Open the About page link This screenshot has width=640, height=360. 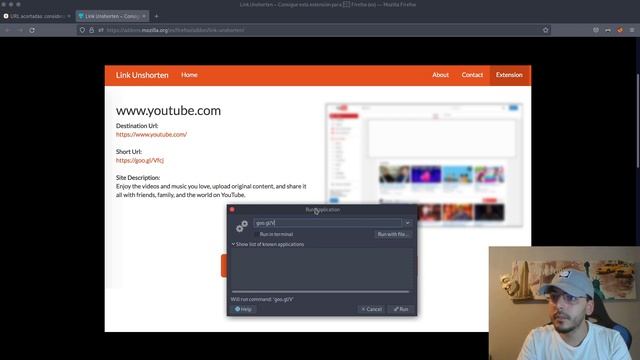coord(440,75)
